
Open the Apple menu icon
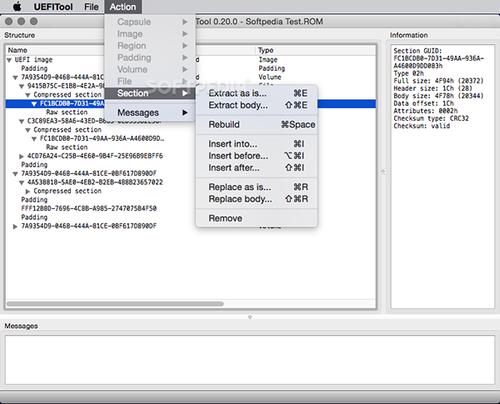(17, 7)
